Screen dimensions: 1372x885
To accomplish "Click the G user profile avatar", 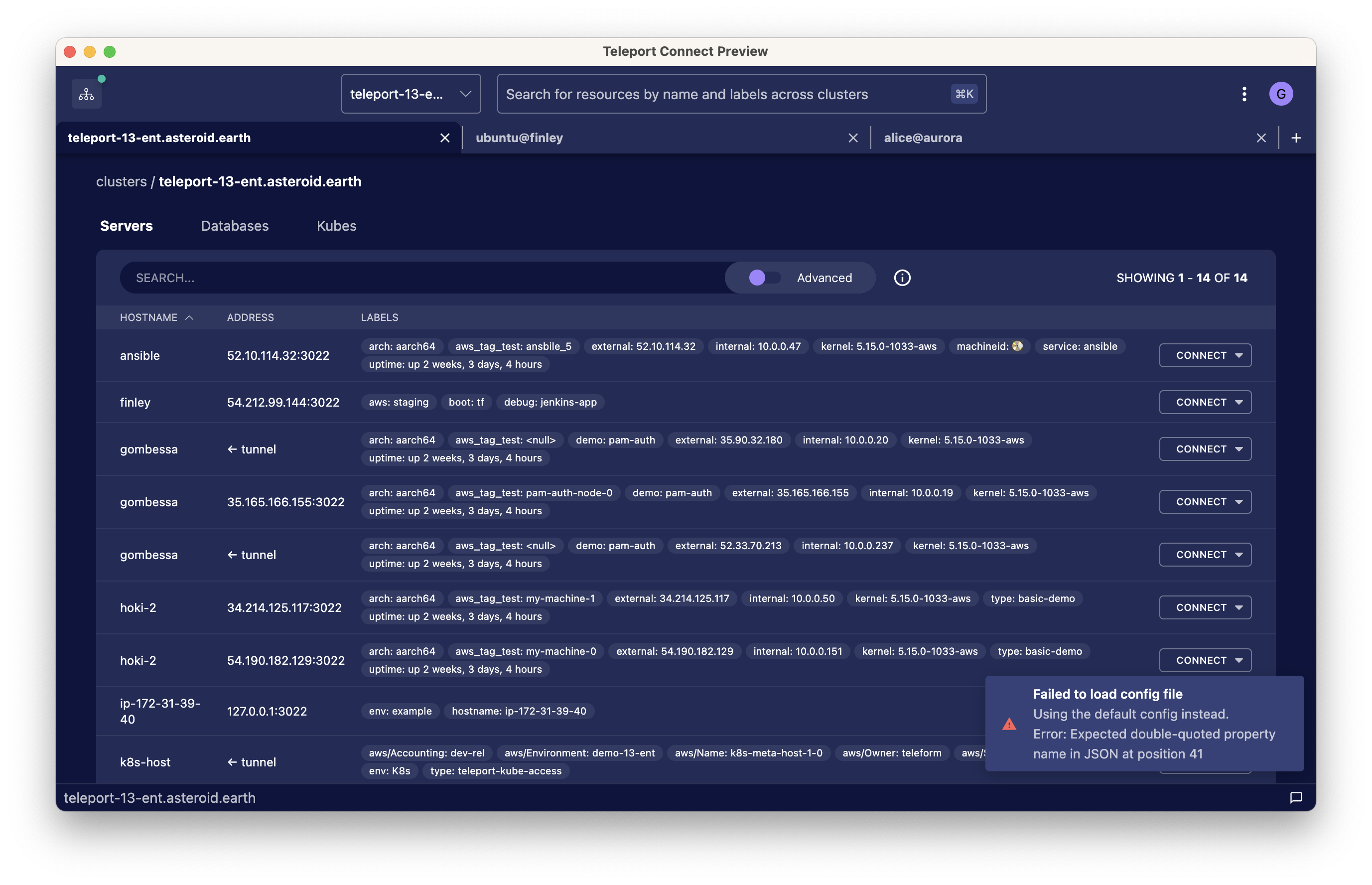I will (1281, 94).
